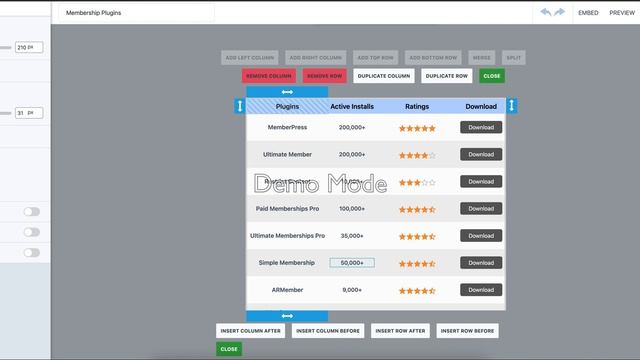Select the 50,000+ selected cell
This screenshot has height=360, width=640.
[x=352, y=263]
